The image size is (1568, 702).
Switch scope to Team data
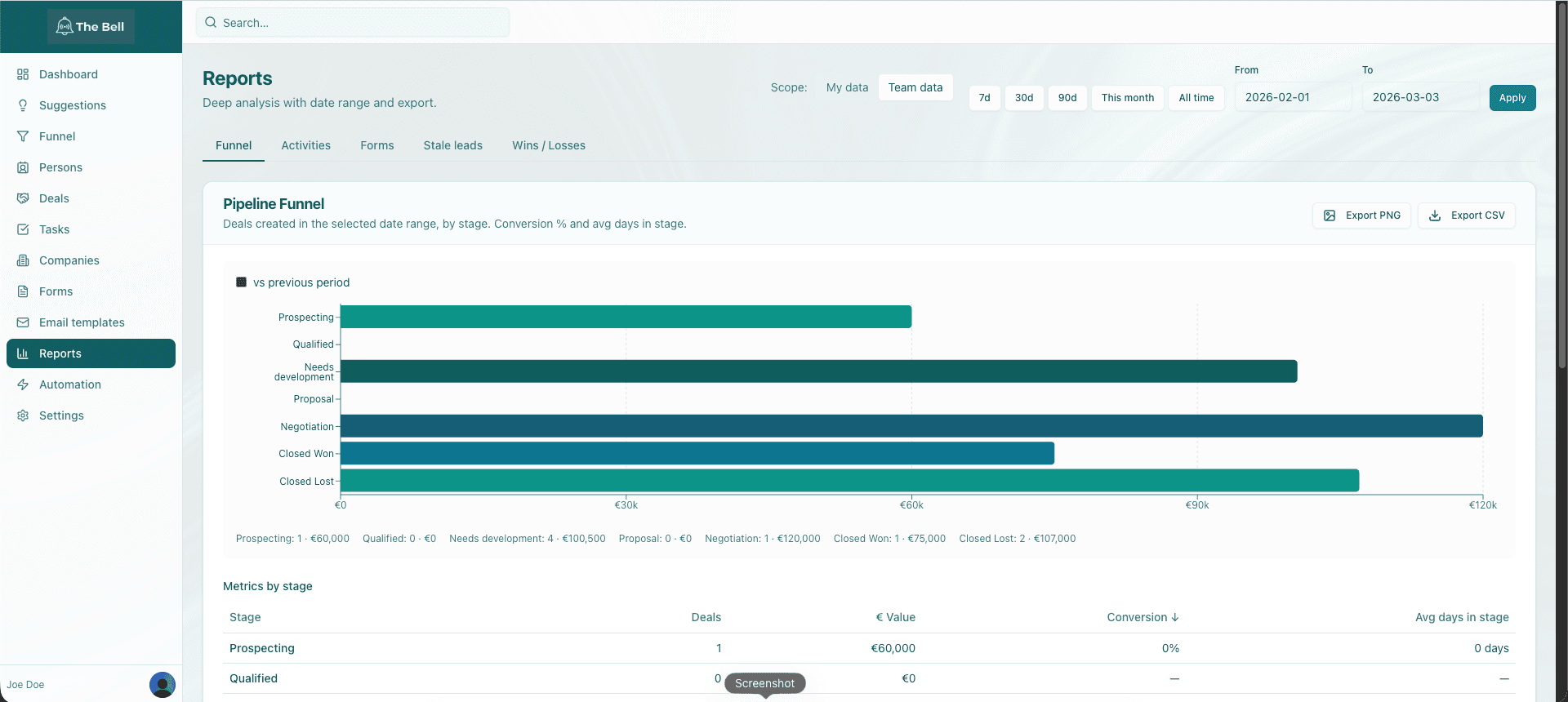(x=915, y=87)
